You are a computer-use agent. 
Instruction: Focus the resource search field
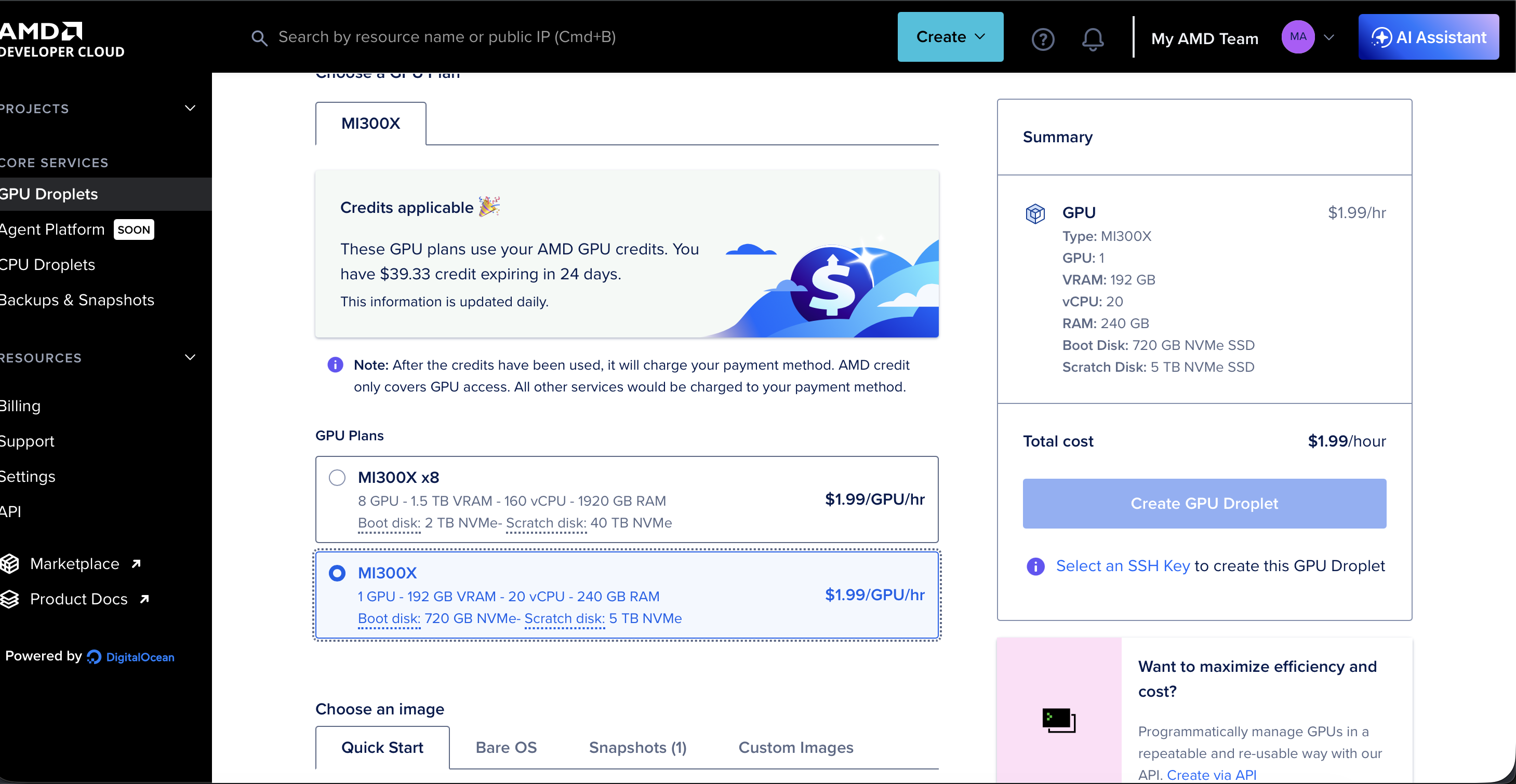pos(447,37)
